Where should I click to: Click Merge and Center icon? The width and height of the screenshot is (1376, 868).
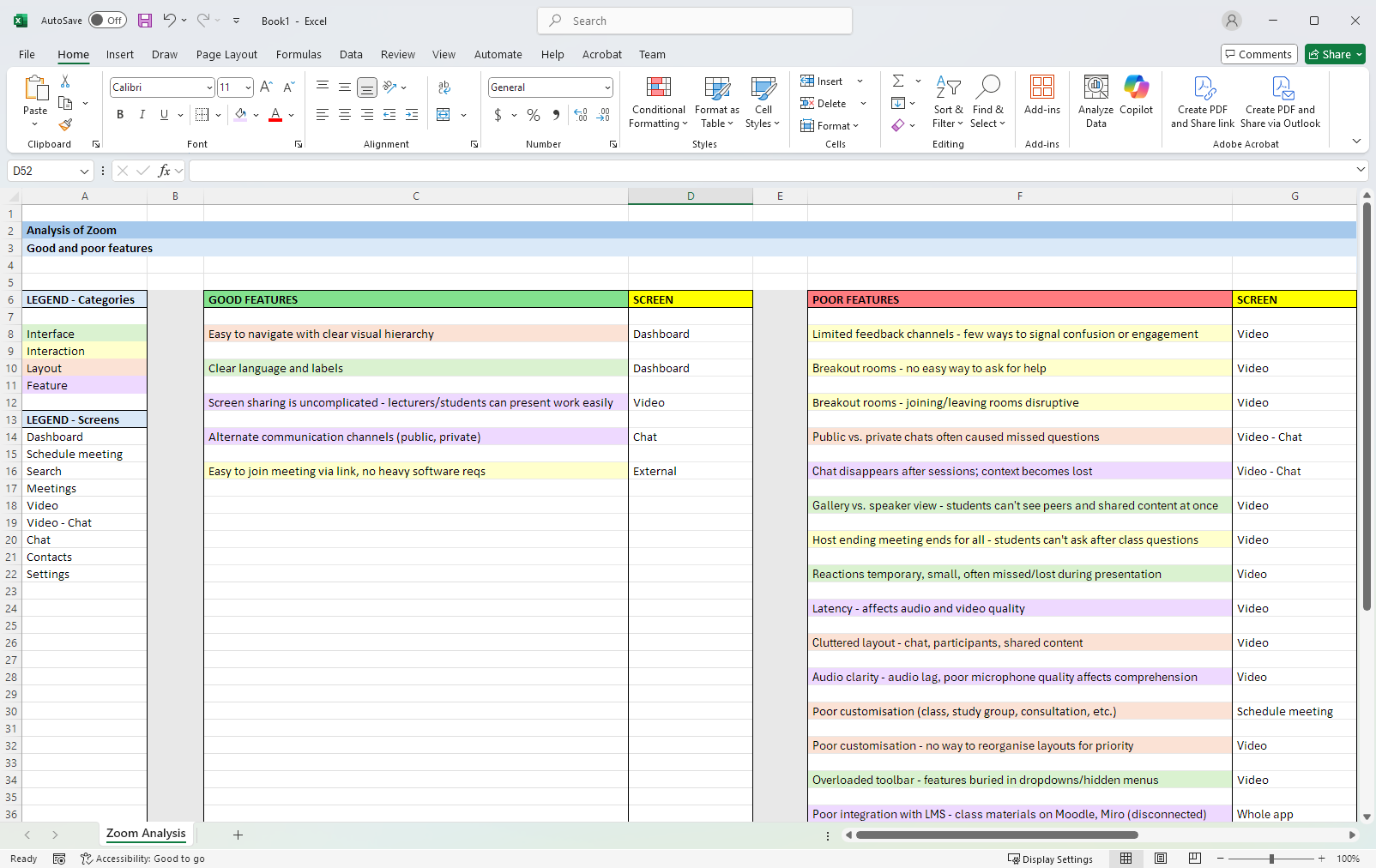click(x=444, y=114)
